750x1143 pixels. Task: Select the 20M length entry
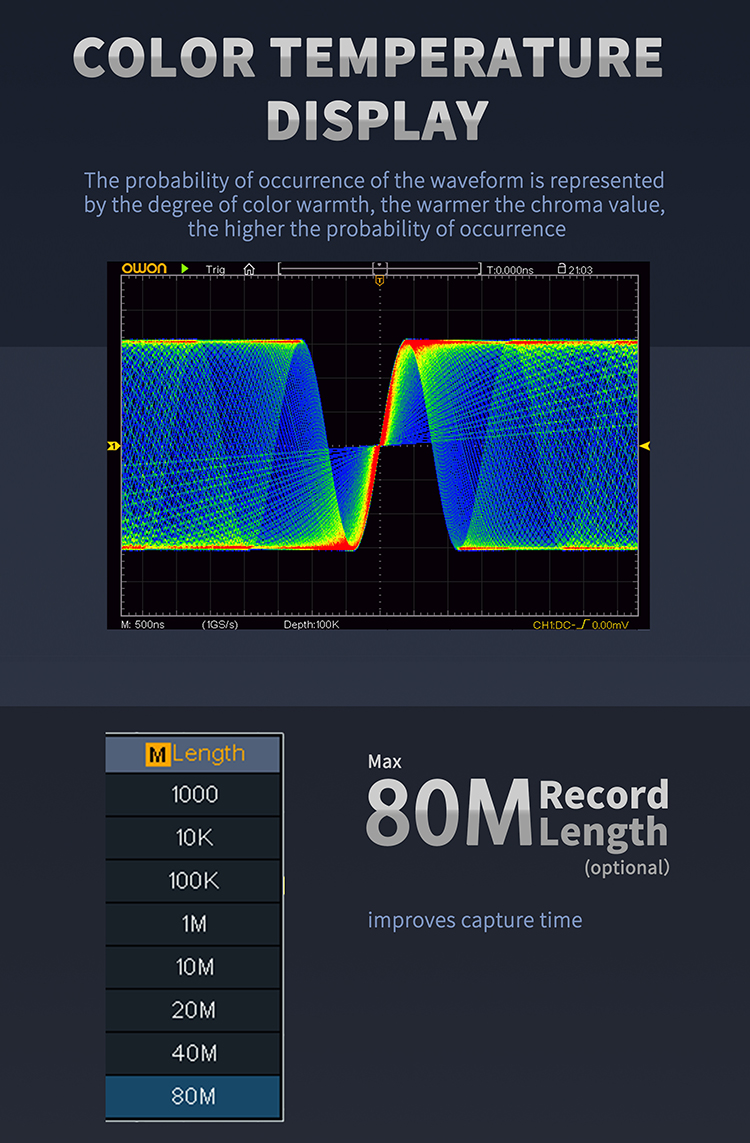(x=194, y=1010)
